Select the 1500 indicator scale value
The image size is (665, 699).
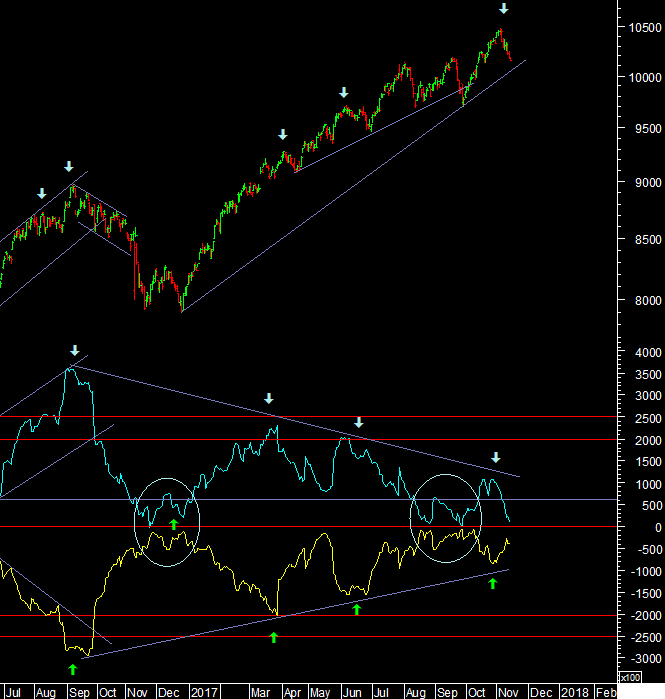coord(648,462)
